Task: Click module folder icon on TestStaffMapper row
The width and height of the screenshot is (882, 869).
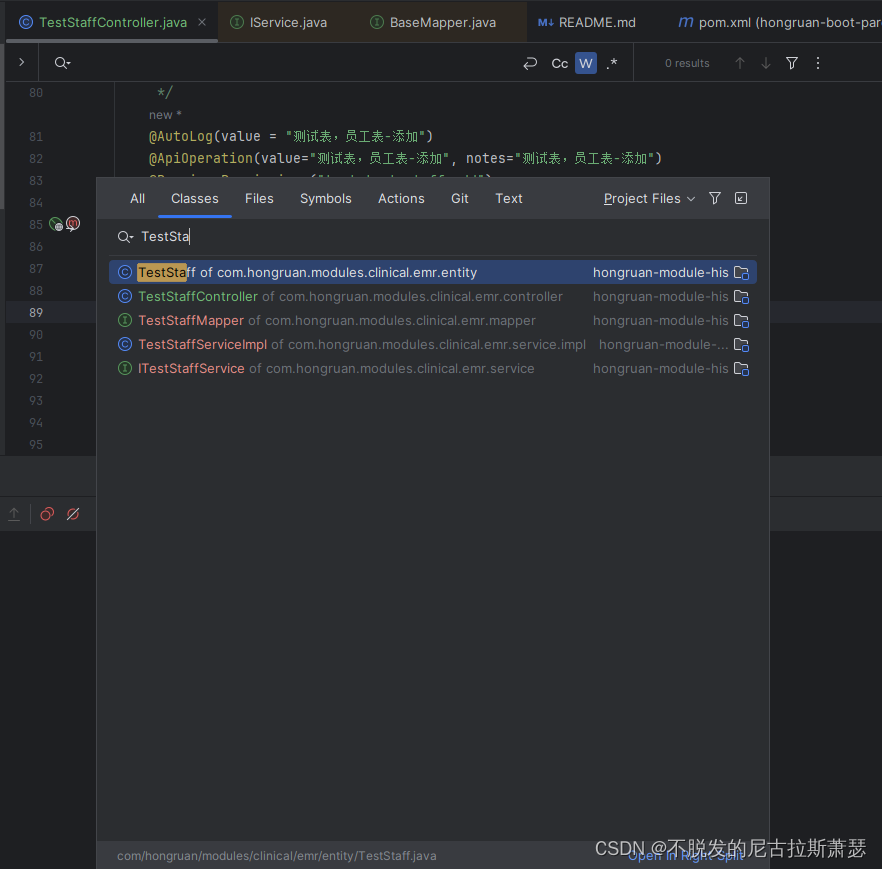Action: click(x=741, y=321)
